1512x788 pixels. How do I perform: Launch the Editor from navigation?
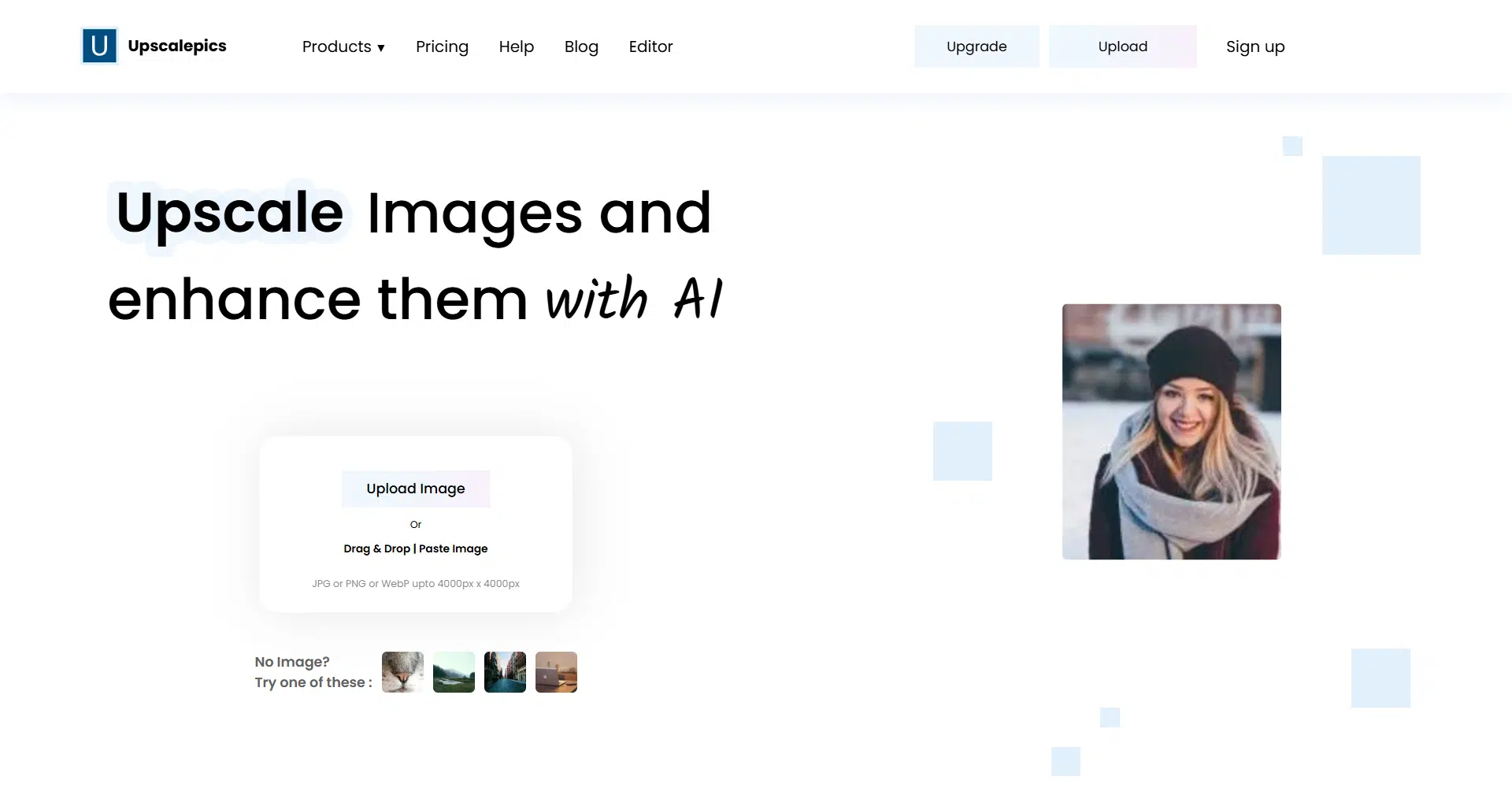pos(650,46)
